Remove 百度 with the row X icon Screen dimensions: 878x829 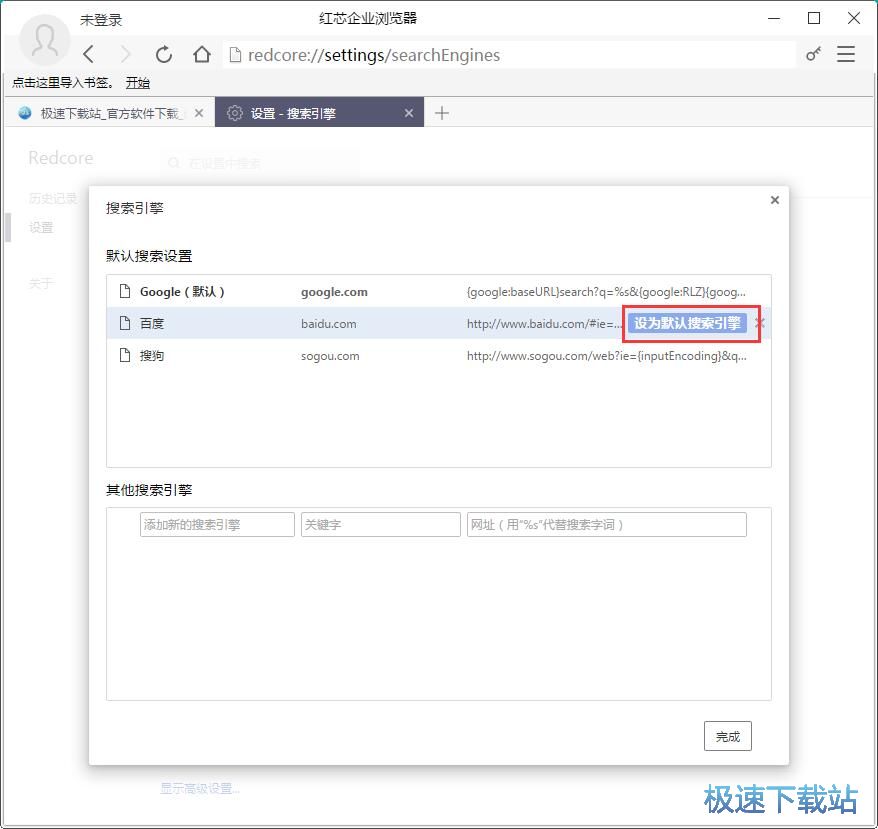coord(760,323)
